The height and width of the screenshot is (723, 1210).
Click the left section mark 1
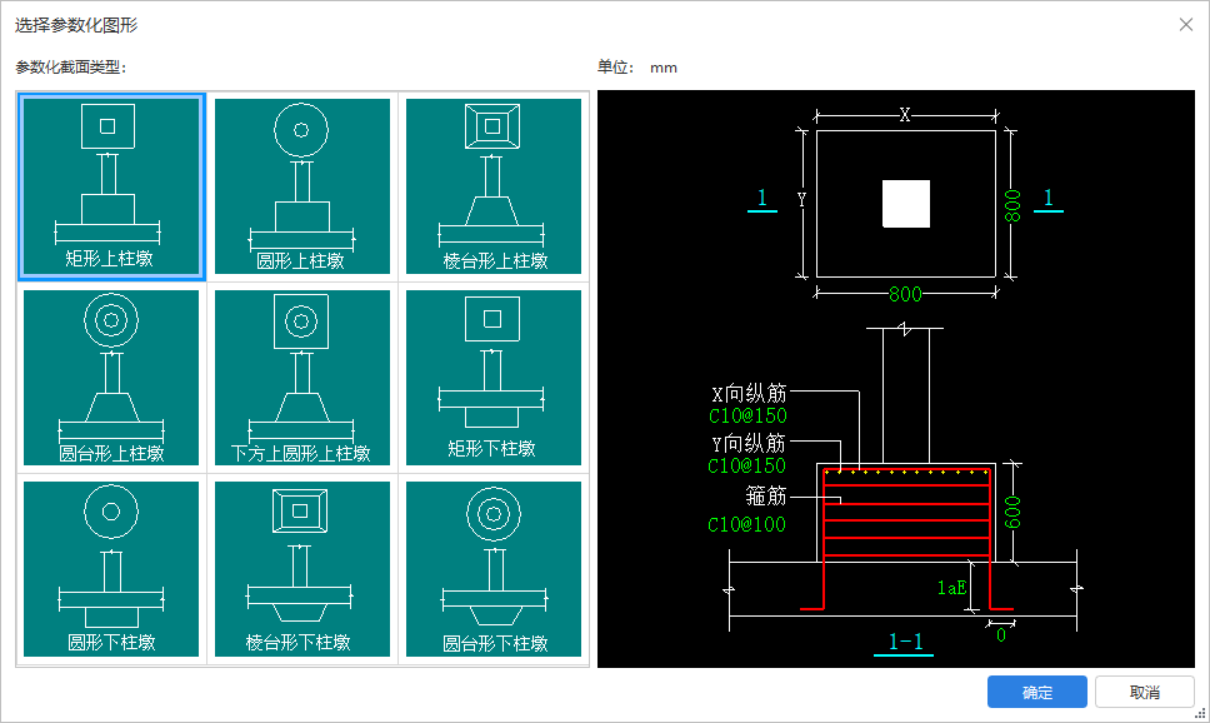click(x=762, y=199)
